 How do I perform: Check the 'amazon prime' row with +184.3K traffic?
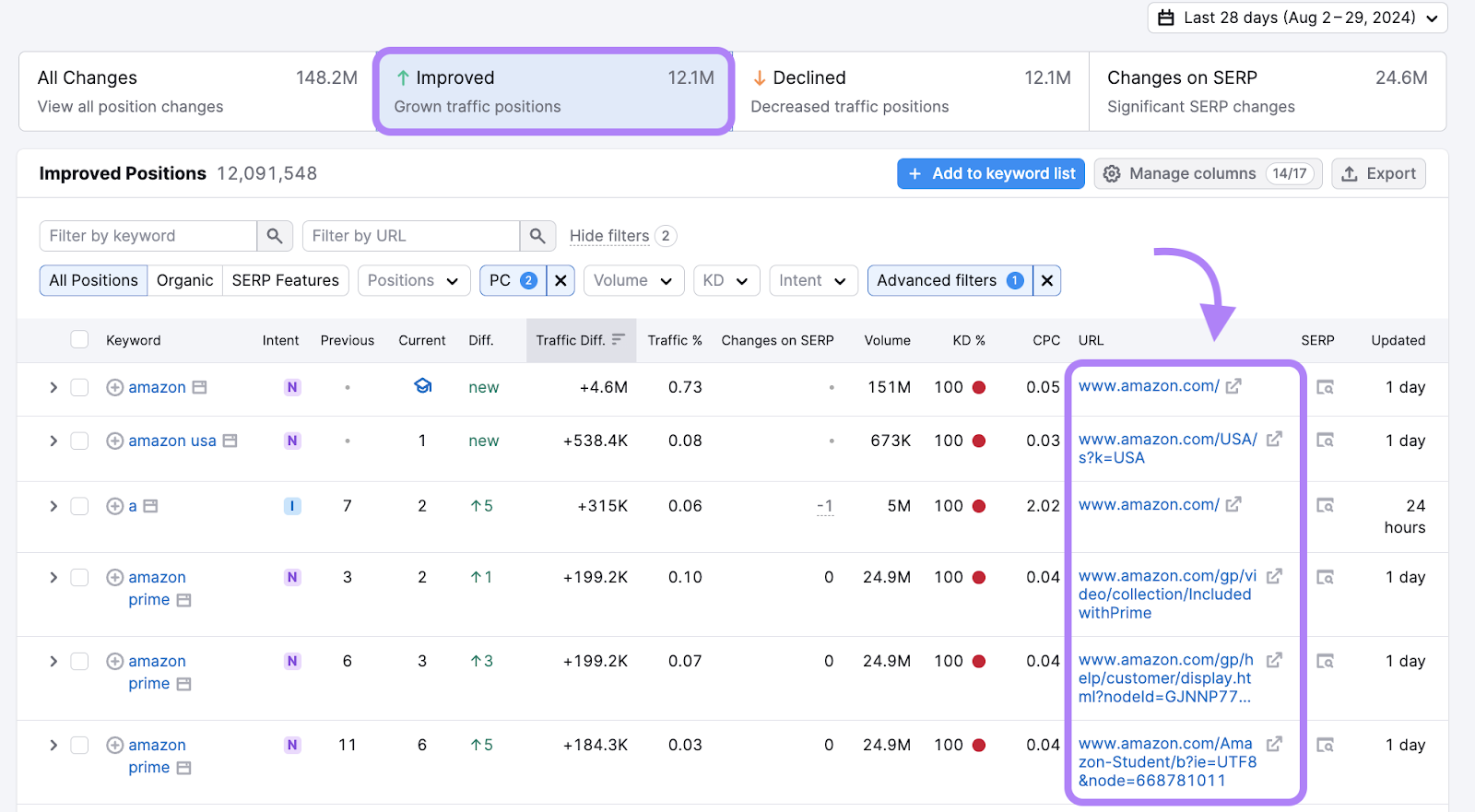point(80,745)
